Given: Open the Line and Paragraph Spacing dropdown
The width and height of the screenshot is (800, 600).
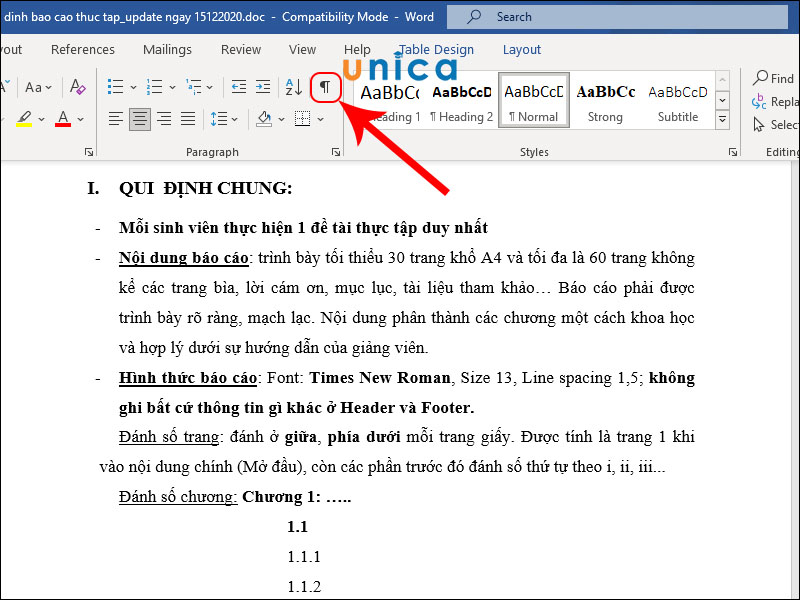Looking at the screenshot, I should click(x=222, y=118).
